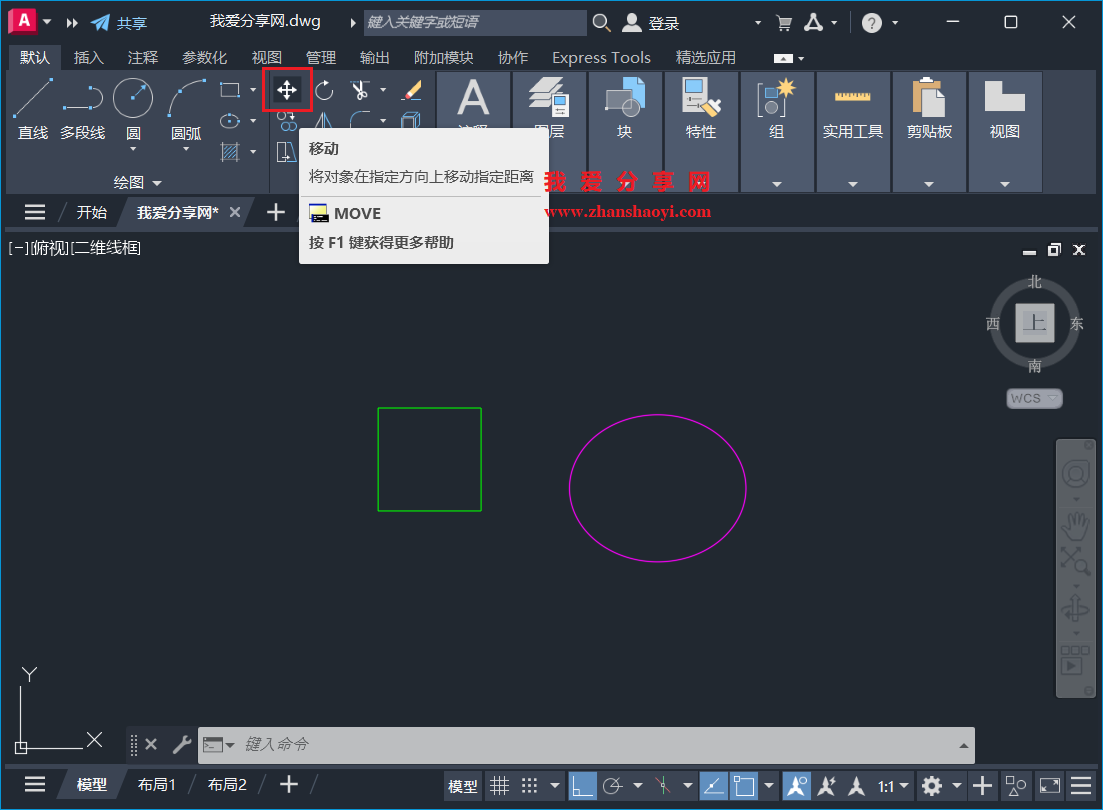Click [二维线框] visual style control
This screenshot has width=1103, height=810.
pos(106,248)
